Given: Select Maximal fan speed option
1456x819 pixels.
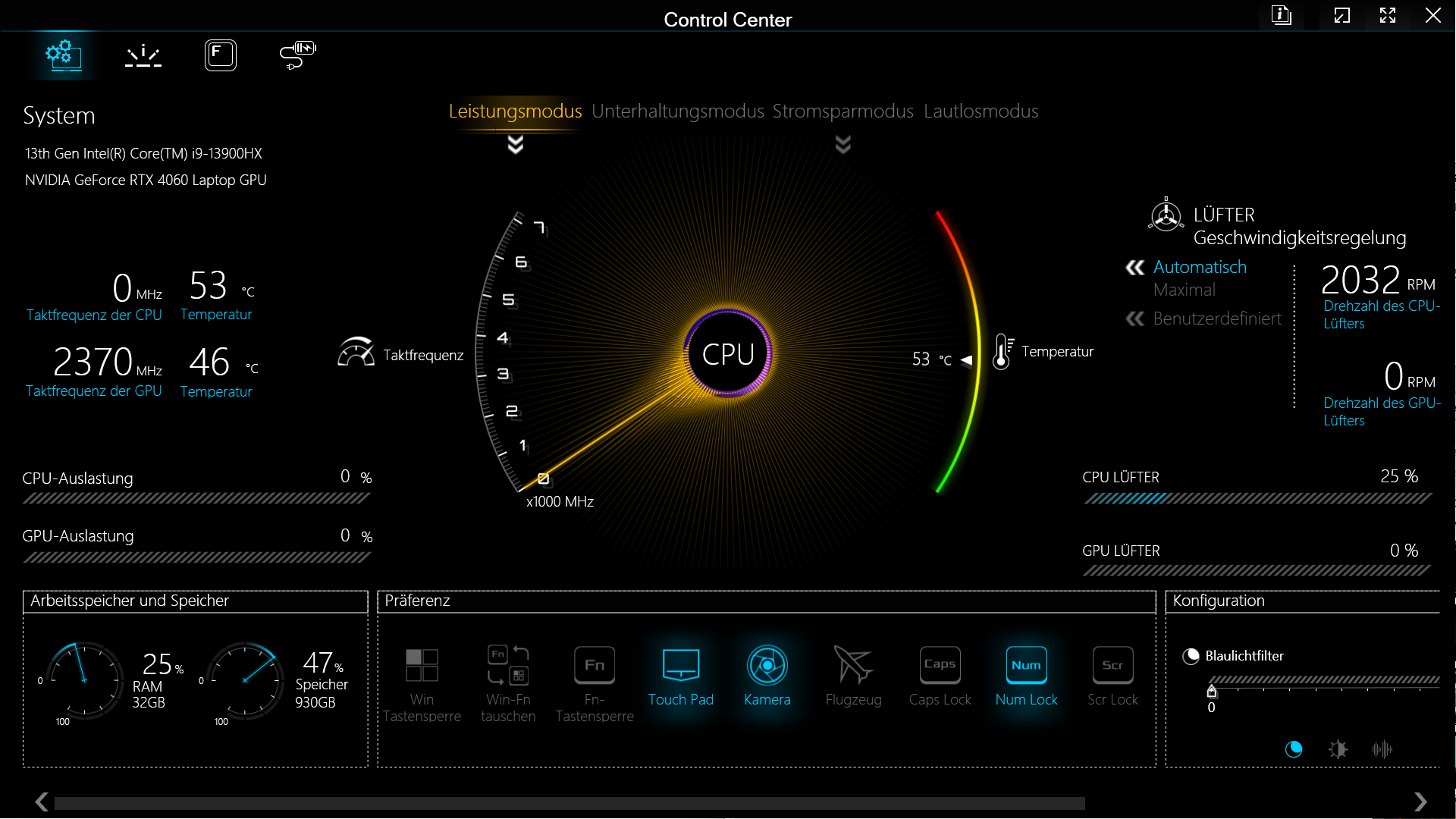Looking at the screenshot, I should 1184,290.
